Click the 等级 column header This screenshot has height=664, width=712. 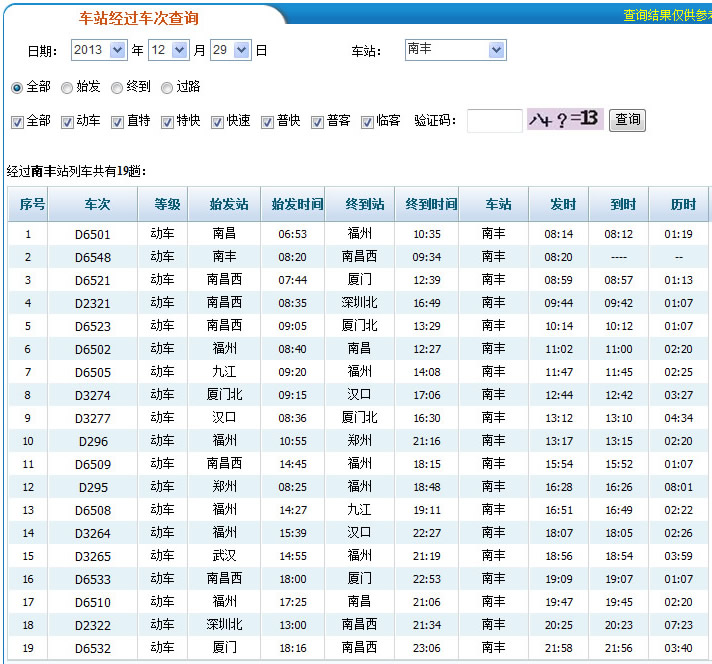tap(163, 204)
